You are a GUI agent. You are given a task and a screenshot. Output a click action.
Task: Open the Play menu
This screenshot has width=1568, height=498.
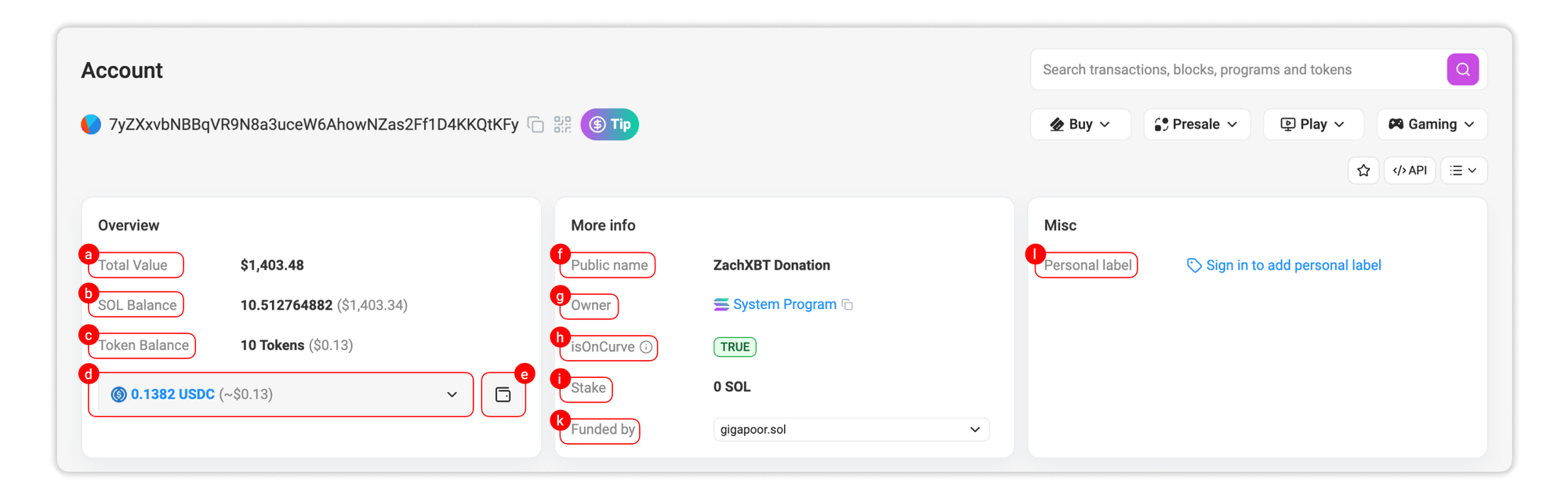tap(1313, 125)
